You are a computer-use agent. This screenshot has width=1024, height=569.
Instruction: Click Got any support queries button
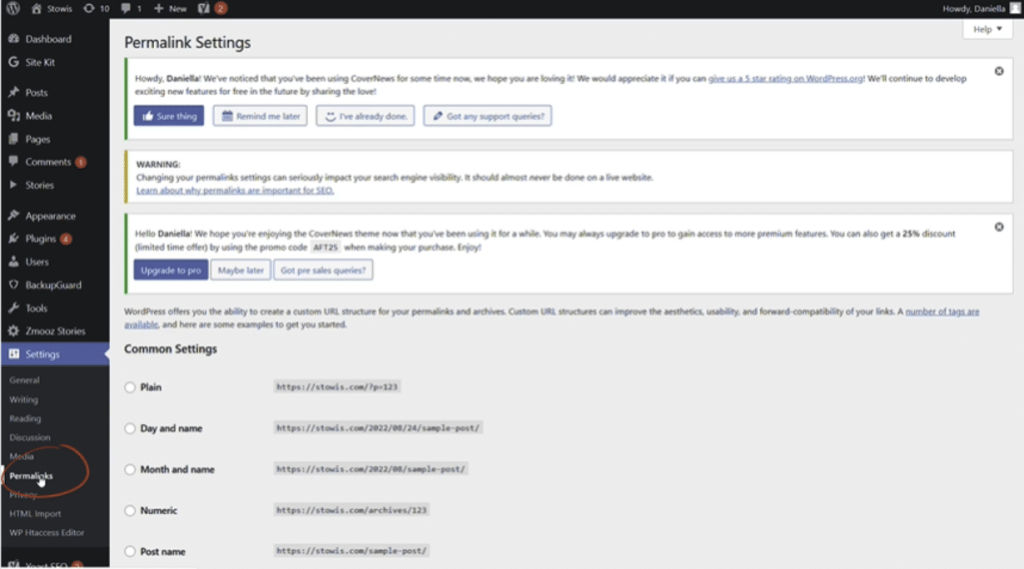click(x=487, y=116)
